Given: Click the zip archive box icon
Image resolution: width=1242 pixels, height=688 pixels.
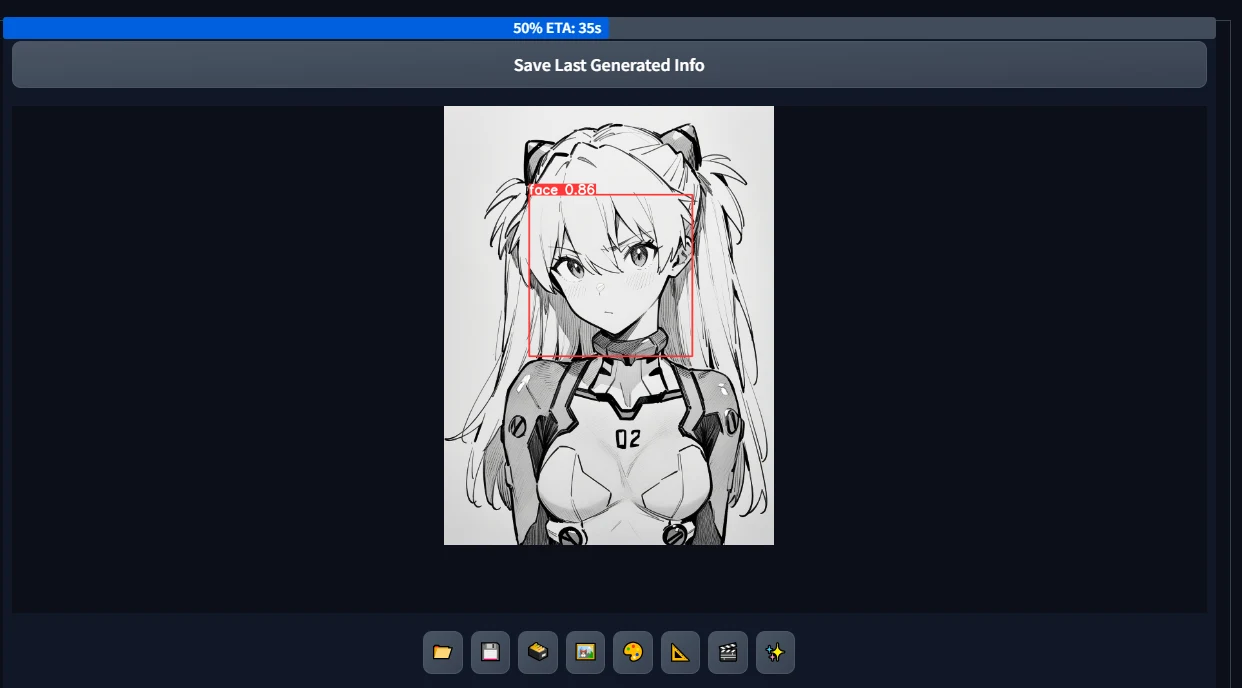Looking at the screenshot, I should pos(538,652).
